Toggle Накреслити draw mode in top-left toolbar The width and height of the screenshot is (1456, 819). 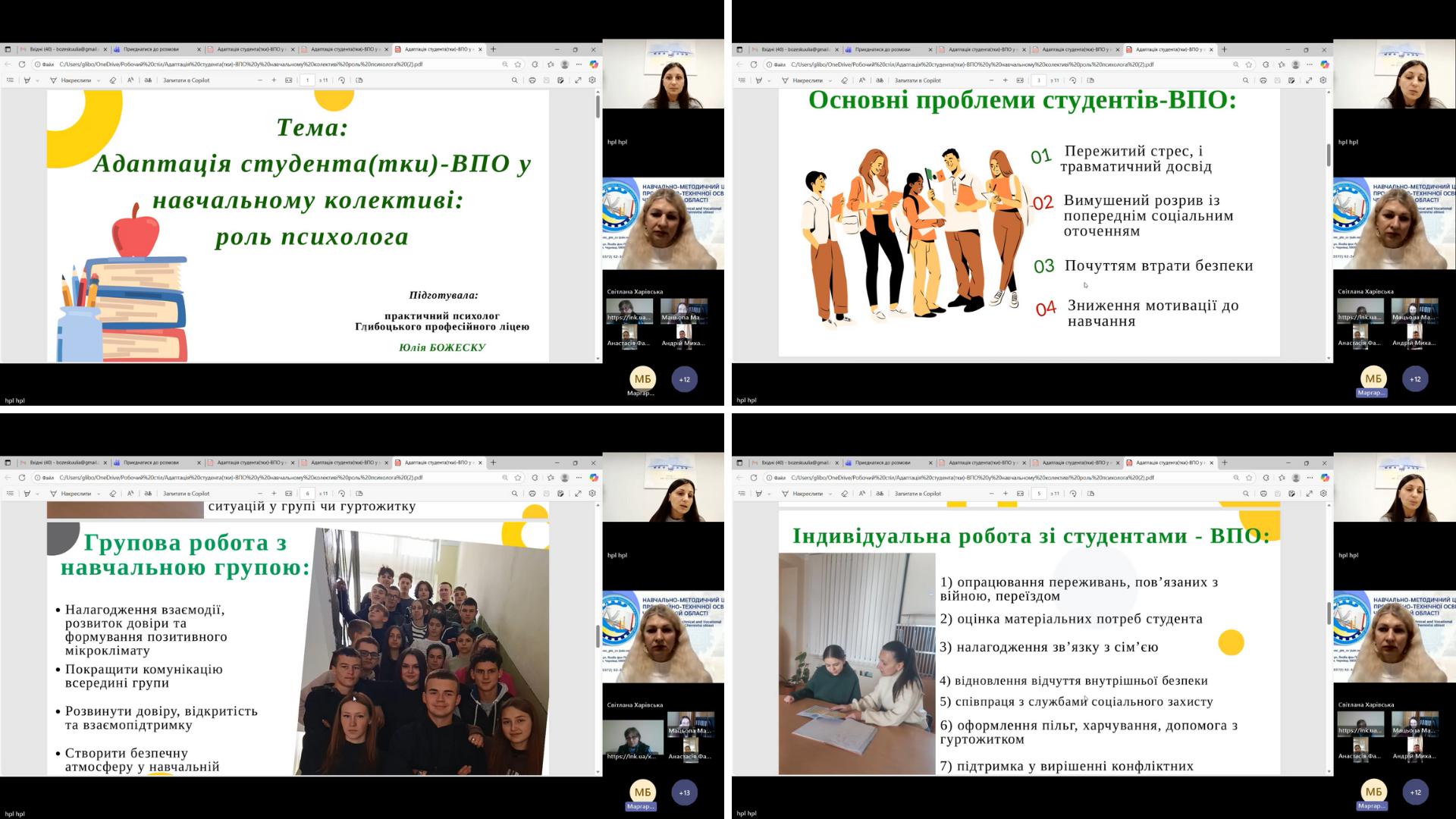coord(71,80)
